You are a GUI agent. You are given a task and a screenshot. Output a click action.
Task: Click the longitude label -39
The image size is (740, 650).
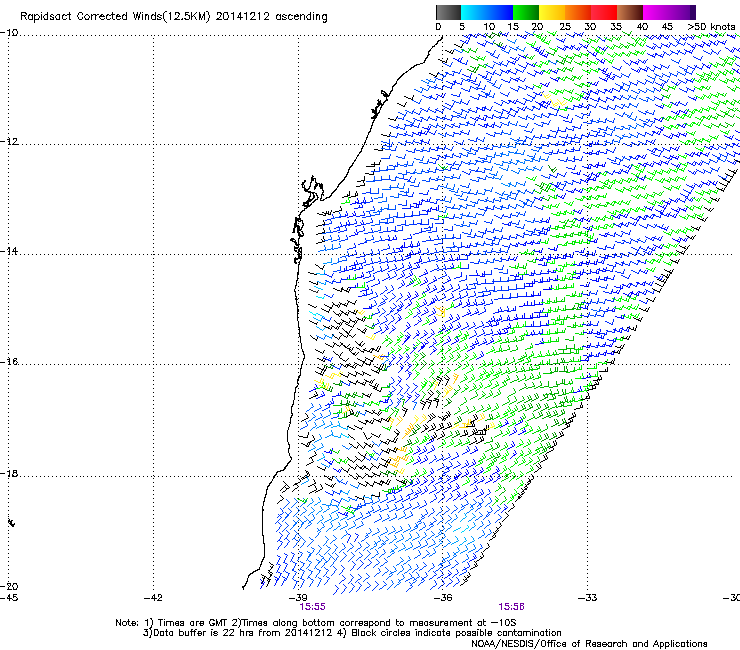point(298,598)
